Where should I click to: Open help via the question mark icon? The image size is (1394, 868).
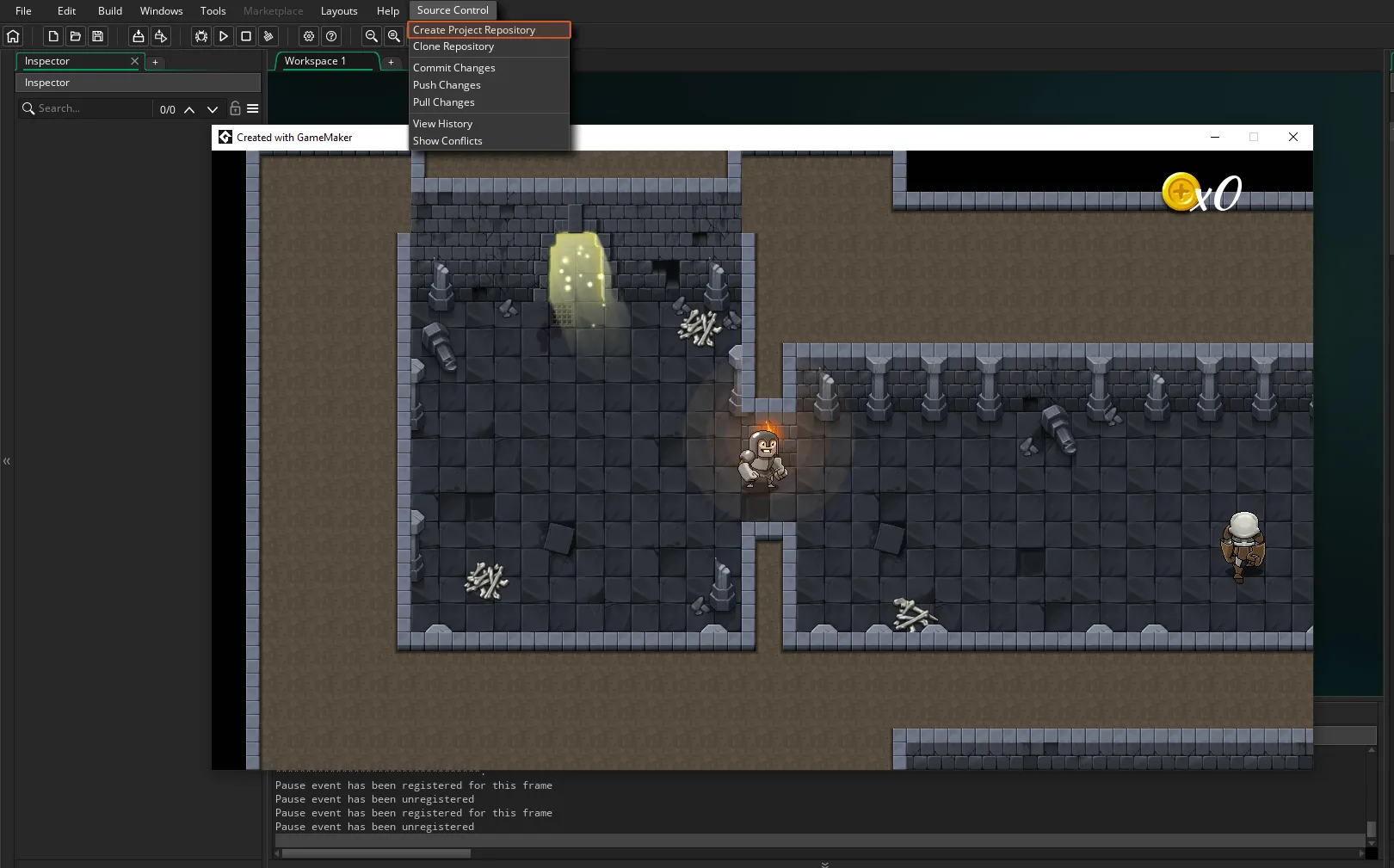[331, 36]
